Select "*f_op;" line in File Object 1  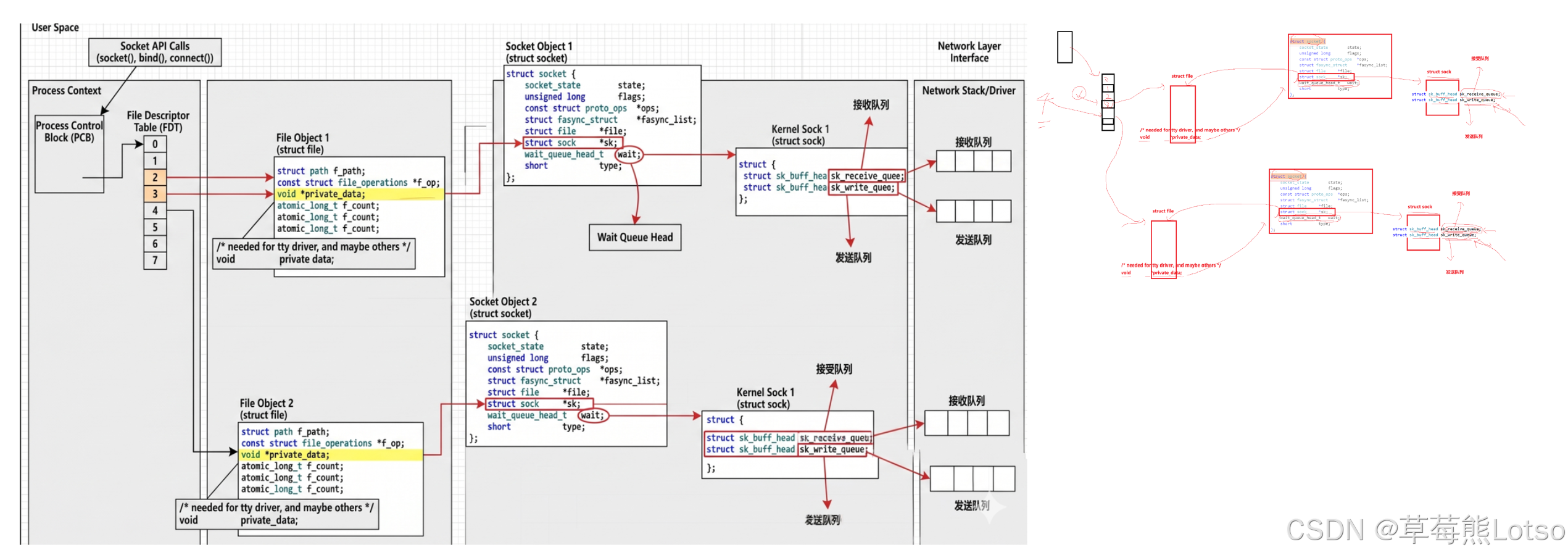[358, 183]
